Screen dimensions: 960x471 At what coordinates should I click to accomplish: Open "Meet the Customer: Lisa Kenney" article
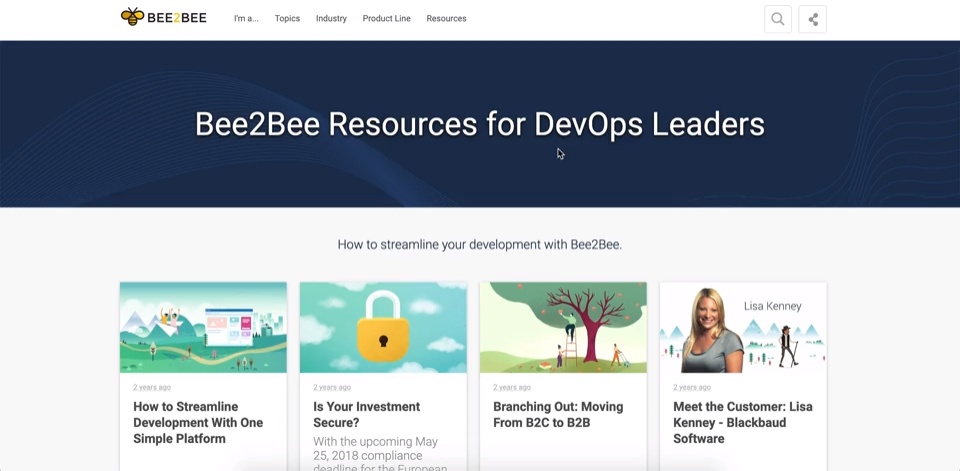[x=742, y=422]
